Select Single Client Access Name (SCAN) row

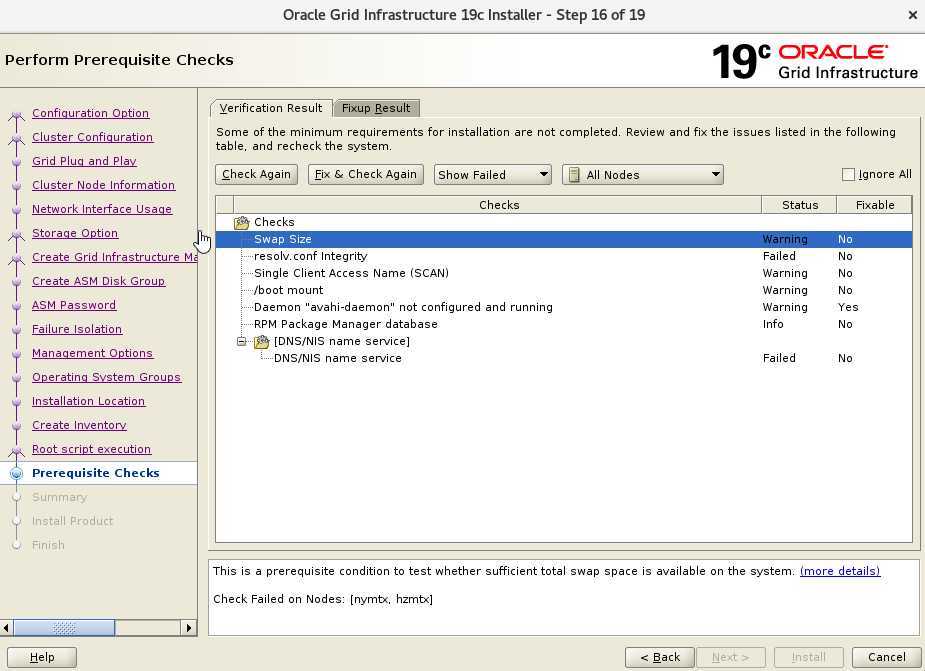pos(563,273)
